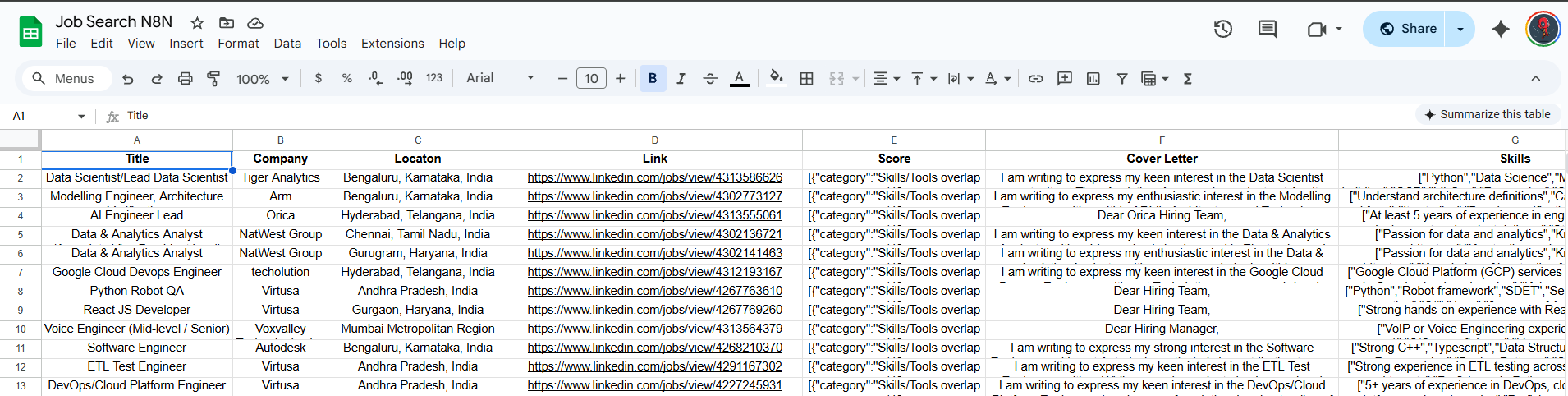
Task: Open LinkedIn link ending 4313586626
Action: [655, 177]
